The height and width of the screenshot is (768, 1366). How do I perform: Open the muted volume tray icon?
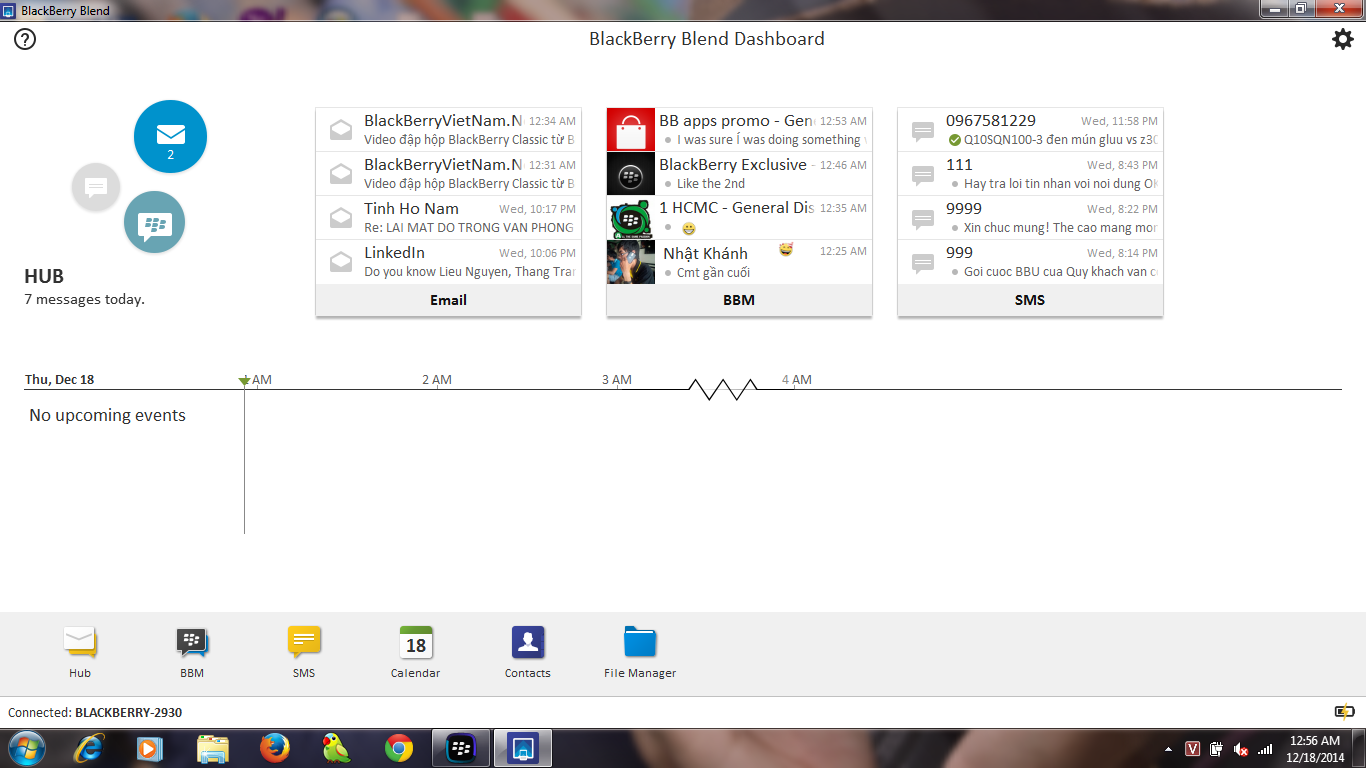[1241, 749]
